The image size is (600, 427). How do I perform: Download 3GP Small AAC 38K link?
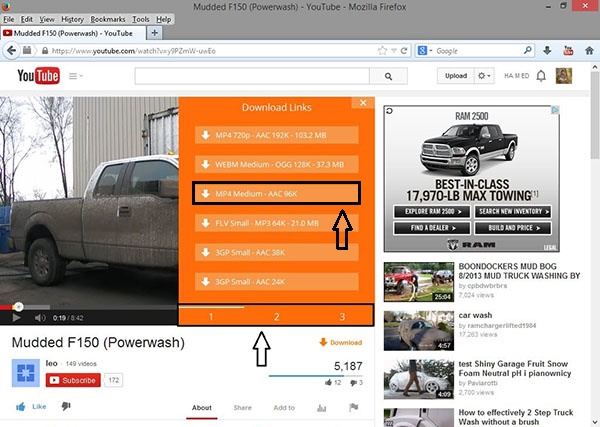point(277,253)
